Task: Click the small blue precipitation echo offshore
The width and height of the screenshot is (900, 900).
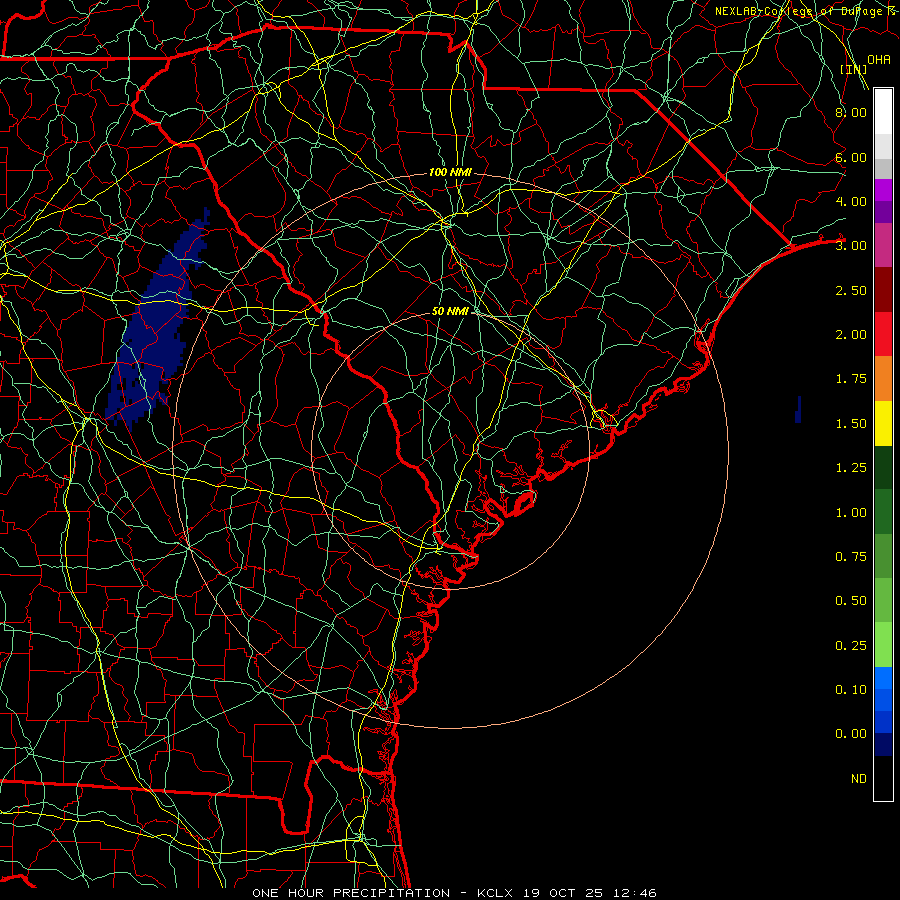Action: (798, 409)
